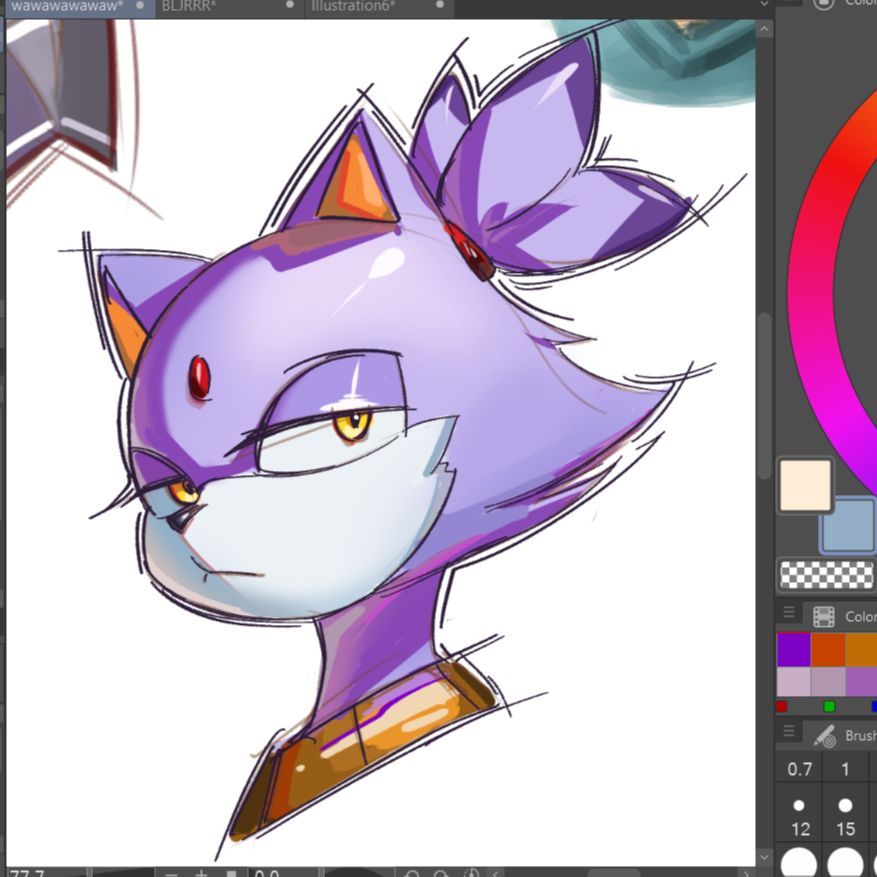Viewport: 877px width, 877px height.
Task: Click the Color Set panel icon
Action: (824, 616)
